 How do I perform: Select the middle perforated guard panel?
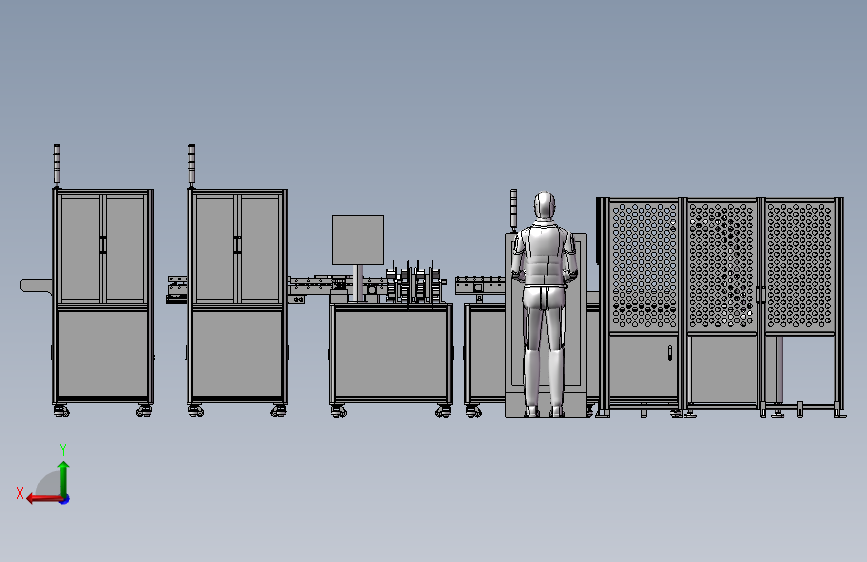[x=722, y=265]
